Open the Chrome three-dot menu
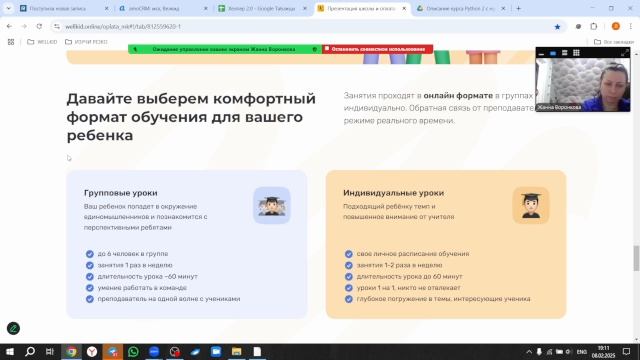Screen dimensions: 640x360 [x=631, y=27]
